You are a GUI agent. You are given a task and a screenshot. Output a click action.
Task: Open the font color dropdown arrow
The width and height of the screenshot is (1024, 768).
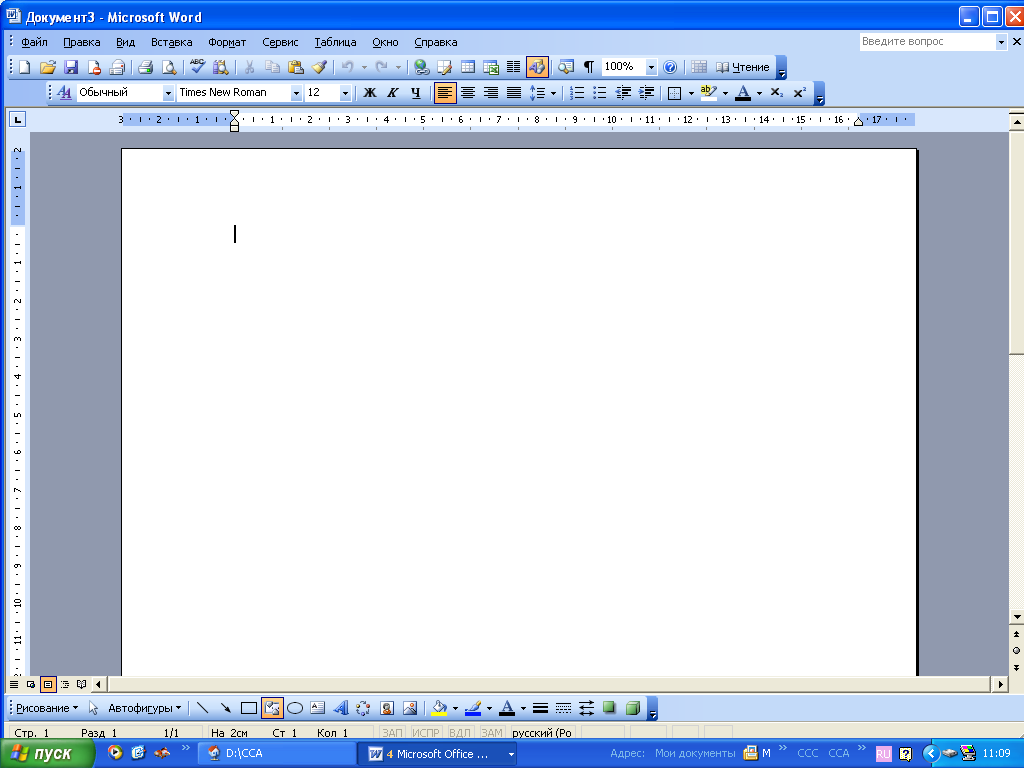click(759, 93)
